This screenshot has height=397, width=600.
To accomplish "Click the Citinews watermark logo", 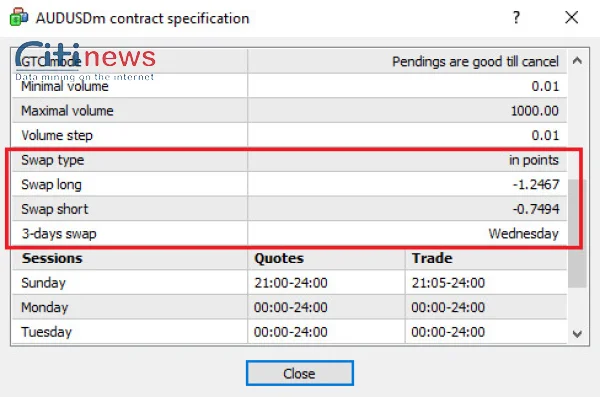I will tap(85, 60).
